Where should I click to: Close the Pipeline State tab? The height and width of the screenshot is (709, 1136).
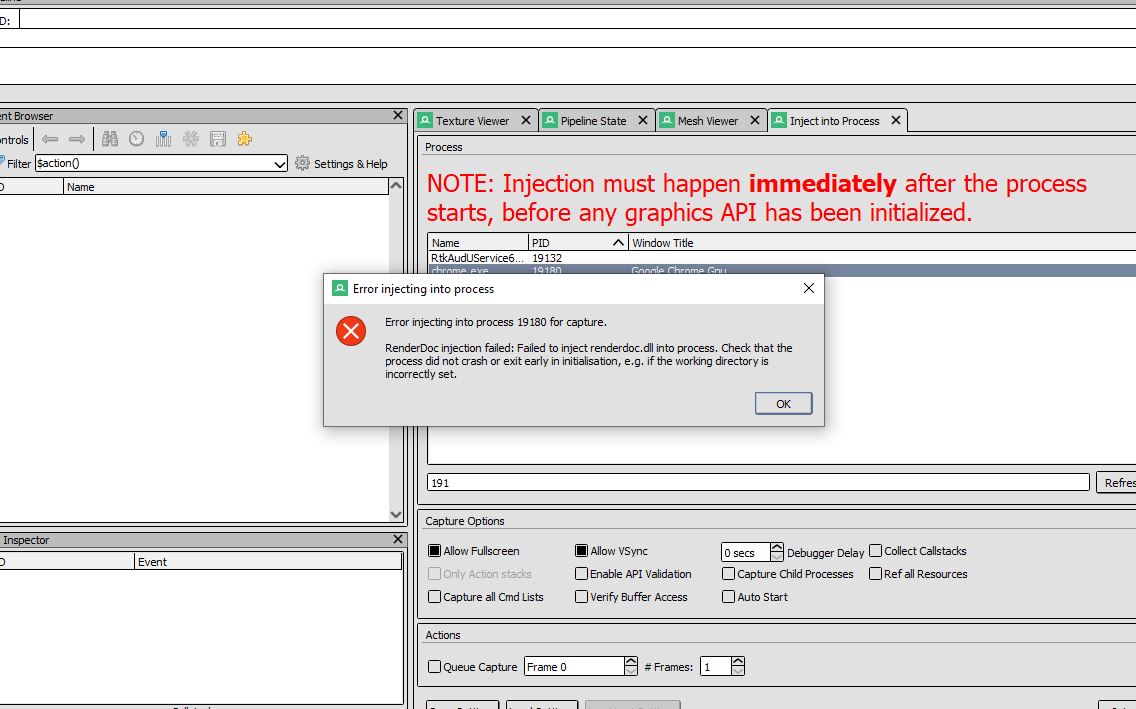643,120
